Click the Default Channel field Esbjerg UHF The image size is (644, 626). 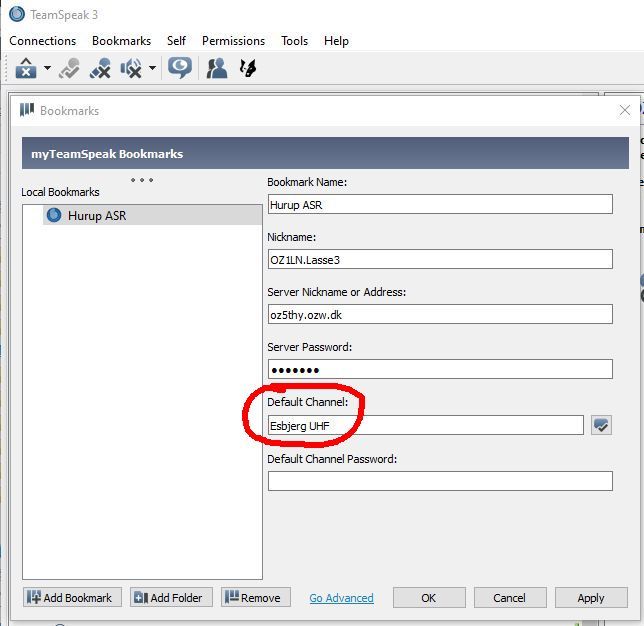pyautogui.click(x=426, y=426)
